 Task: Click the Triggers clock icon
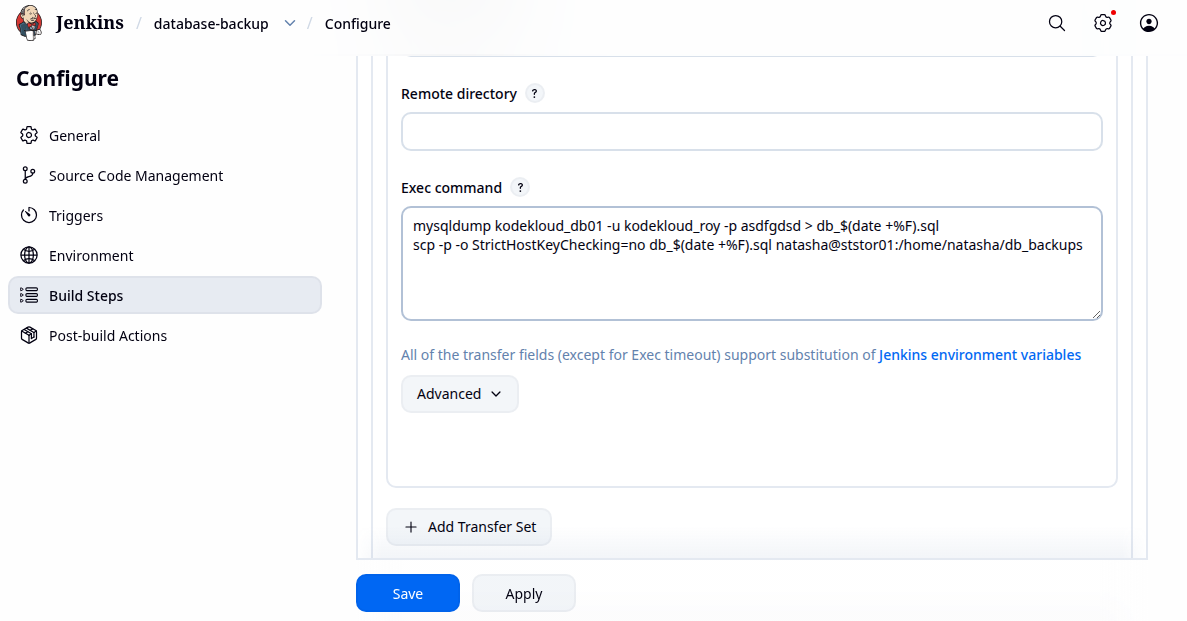coord(29,216)
